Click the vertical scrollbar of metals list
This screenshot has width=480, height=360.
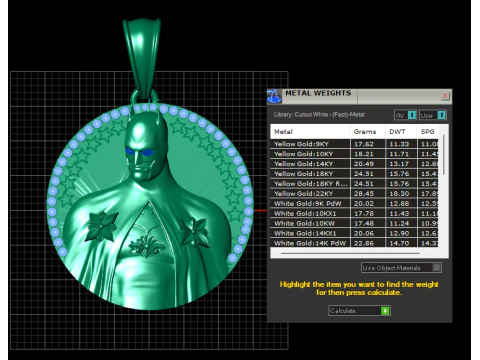click(444, 154)
